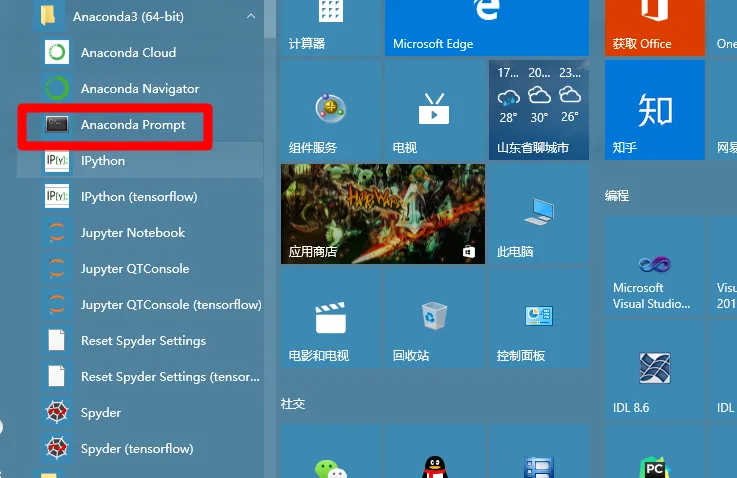Click the app list scrollbar
This screenshot has width=737, height=478.
270,19
